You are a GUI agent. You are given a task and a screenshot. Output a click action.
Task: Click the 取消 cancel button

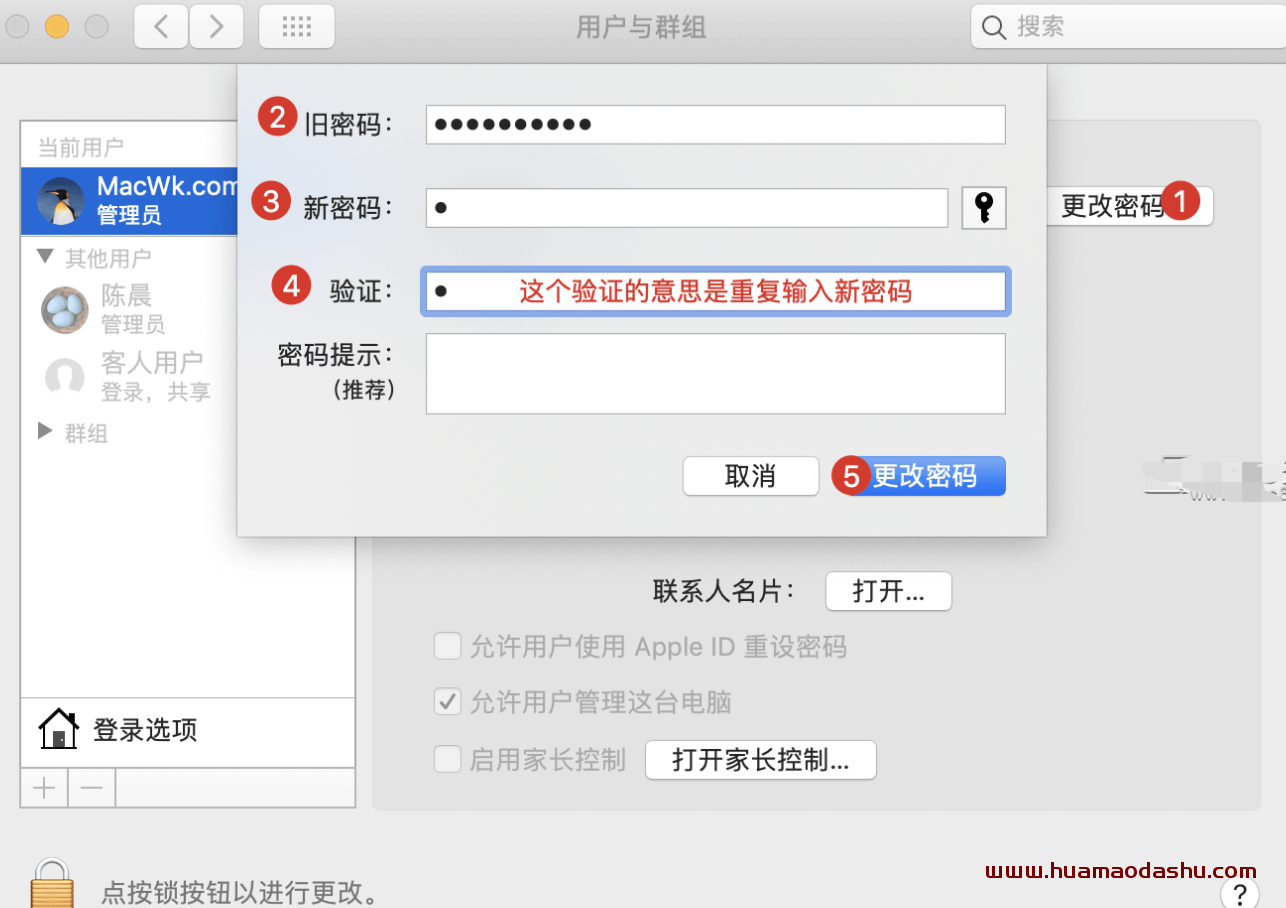pyautogui.click(x=751, y=477)
